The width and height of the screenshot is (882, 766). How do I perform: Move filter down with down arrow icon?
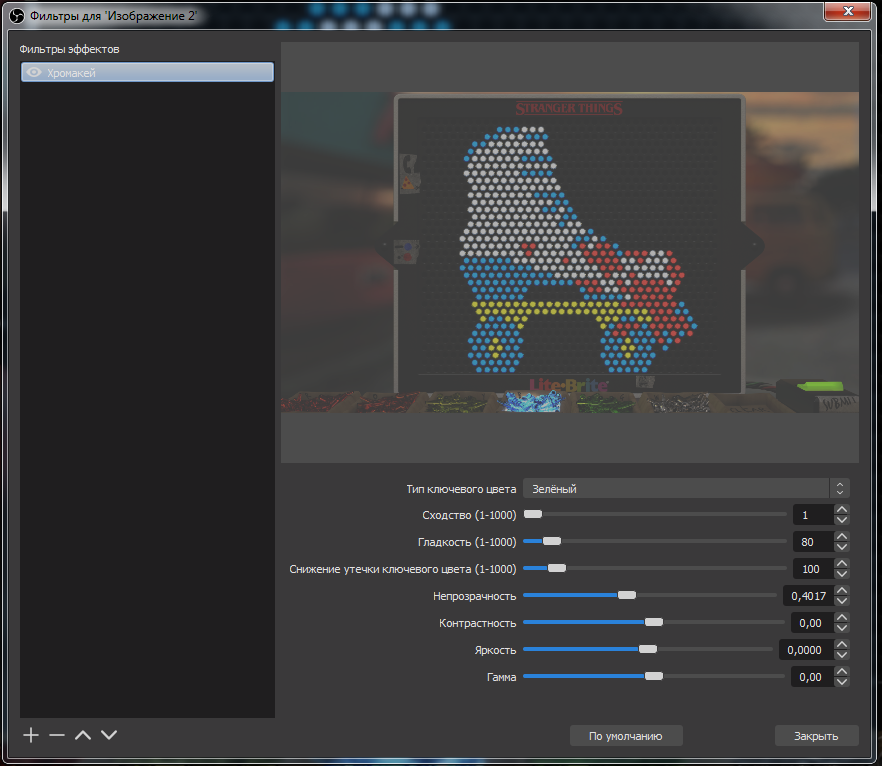[109, 735]
